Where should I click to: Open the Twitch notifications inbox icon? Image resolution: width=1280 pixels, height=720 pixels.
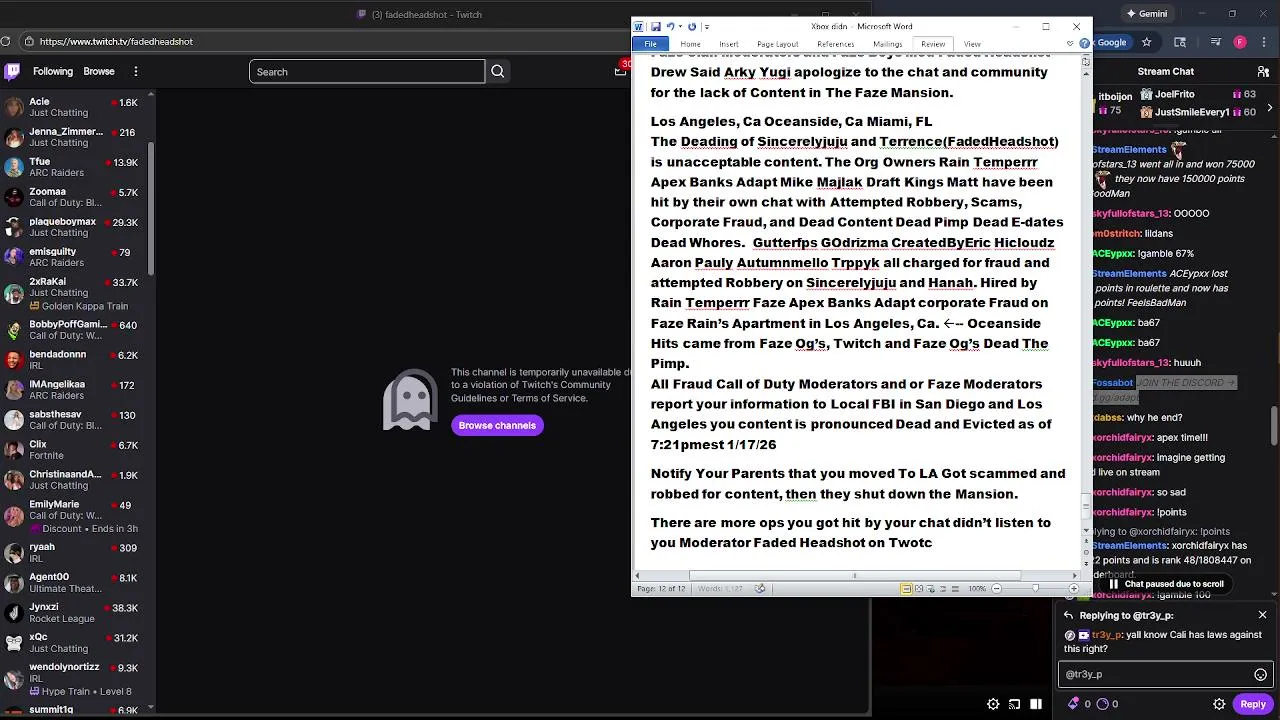[622, 70]
